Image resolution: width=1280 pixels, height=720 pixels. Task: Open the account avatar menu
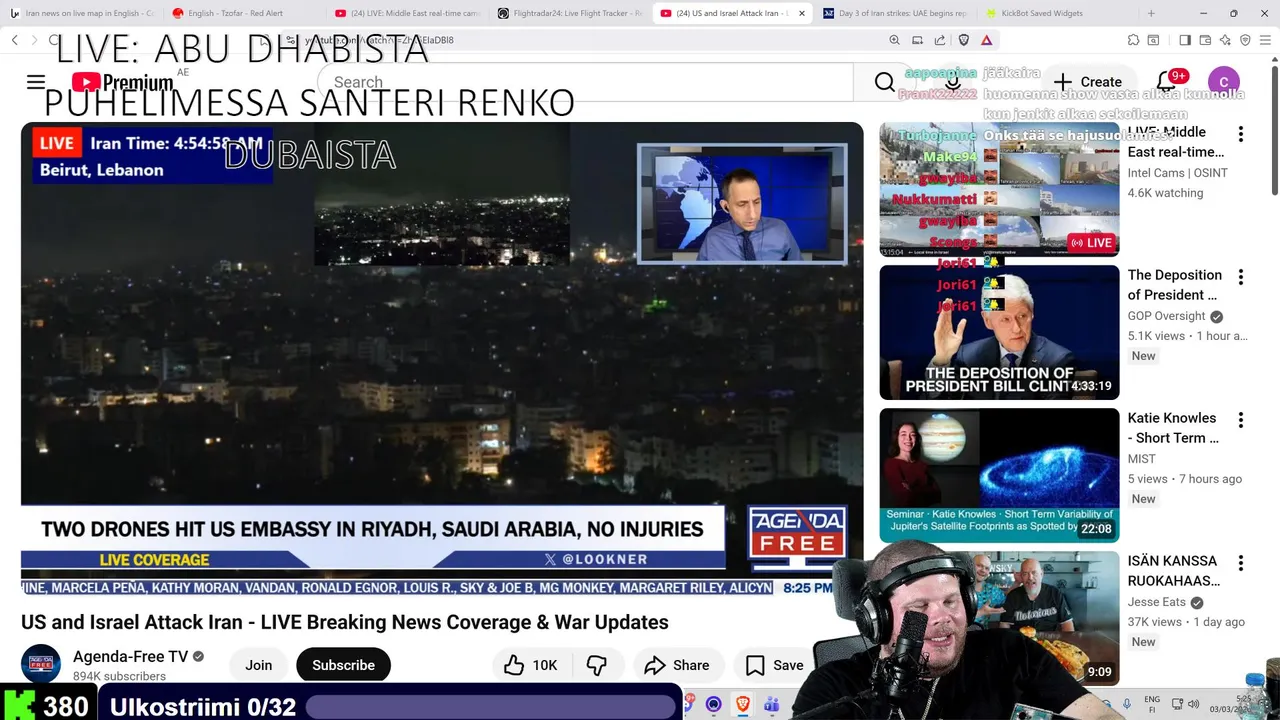(1224, 82)
